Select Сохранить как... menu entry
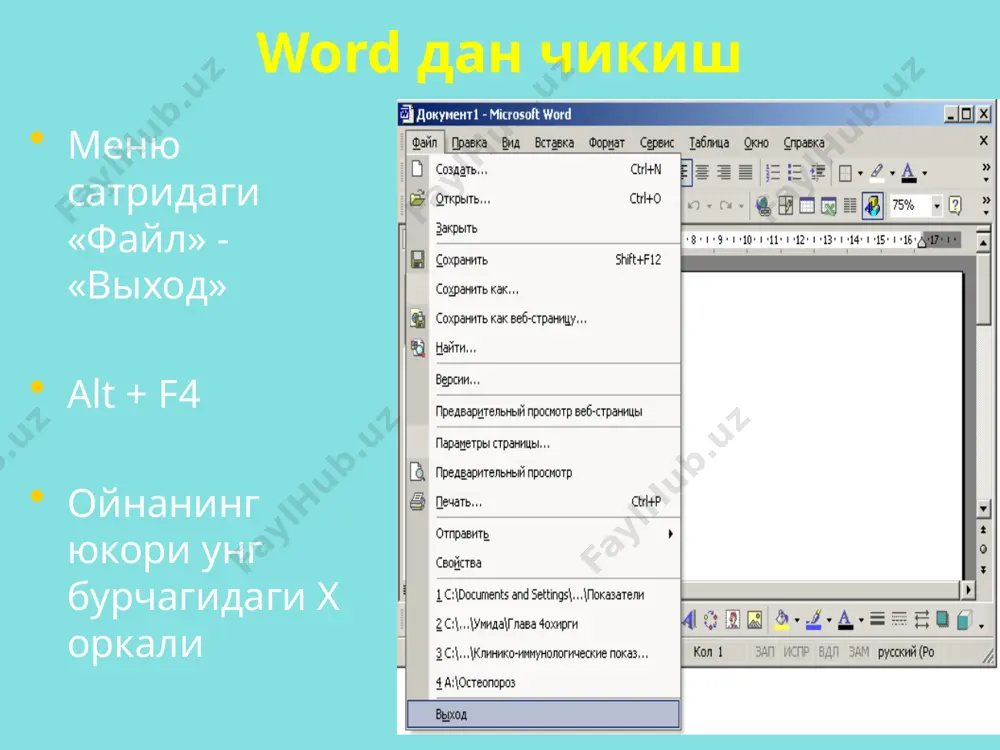The image size is (1000, 750). [x=544, y=289]
